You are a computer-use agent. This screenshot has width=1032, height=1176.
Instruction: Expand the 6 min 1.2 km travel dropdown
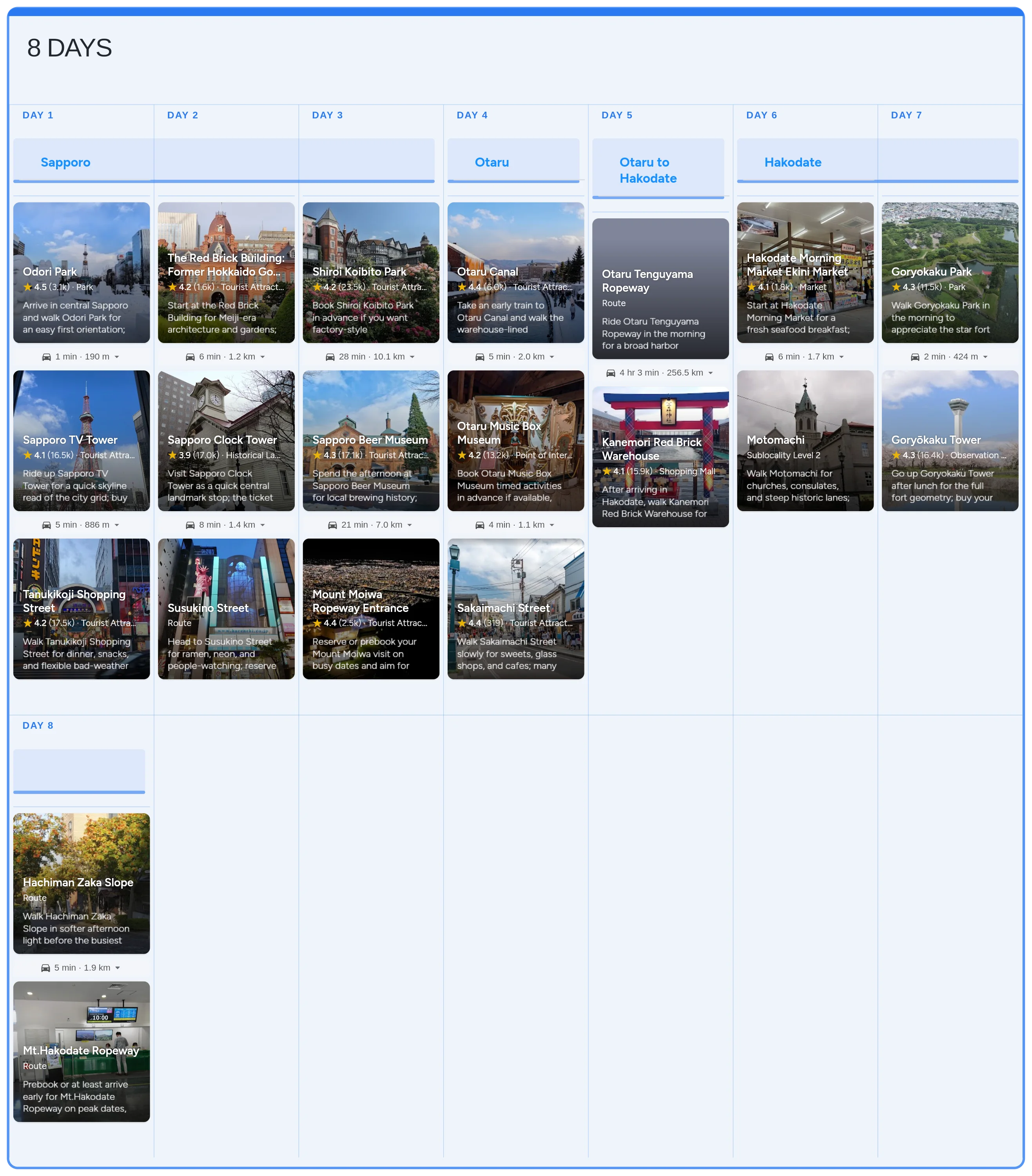tap(263, 357)
